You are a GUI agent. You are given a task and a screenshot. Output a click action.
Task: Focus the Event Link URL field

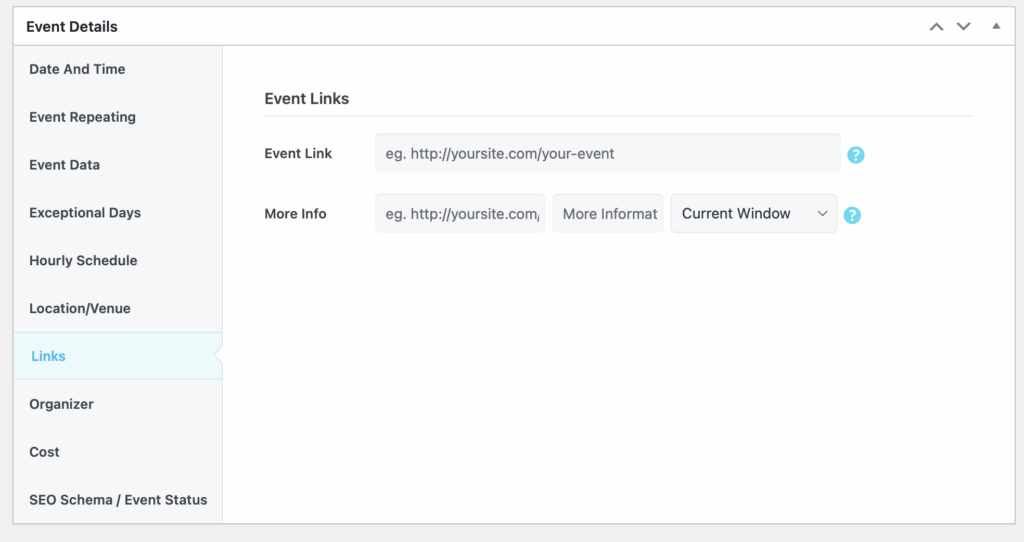click(x=607, y=154)
